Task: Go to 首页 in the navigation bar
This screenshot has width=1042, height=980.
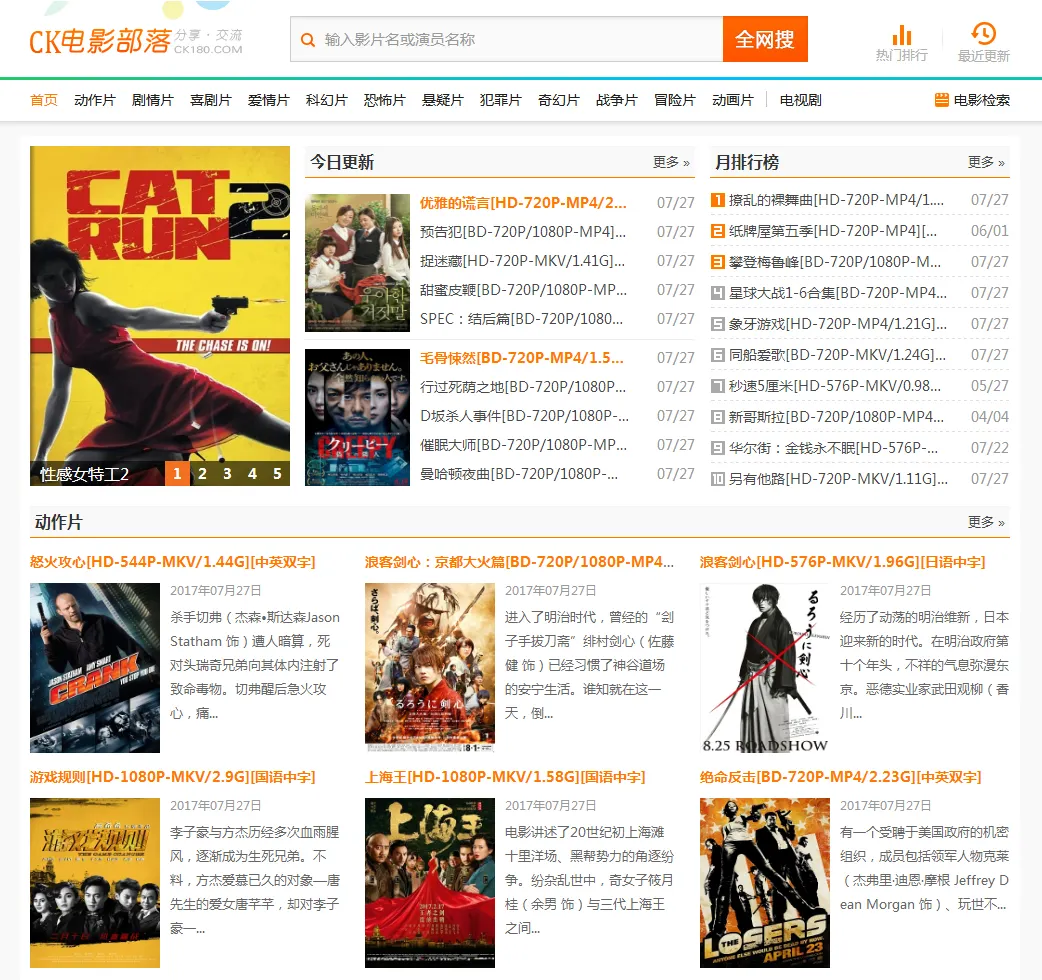Action: click(44, 100)
